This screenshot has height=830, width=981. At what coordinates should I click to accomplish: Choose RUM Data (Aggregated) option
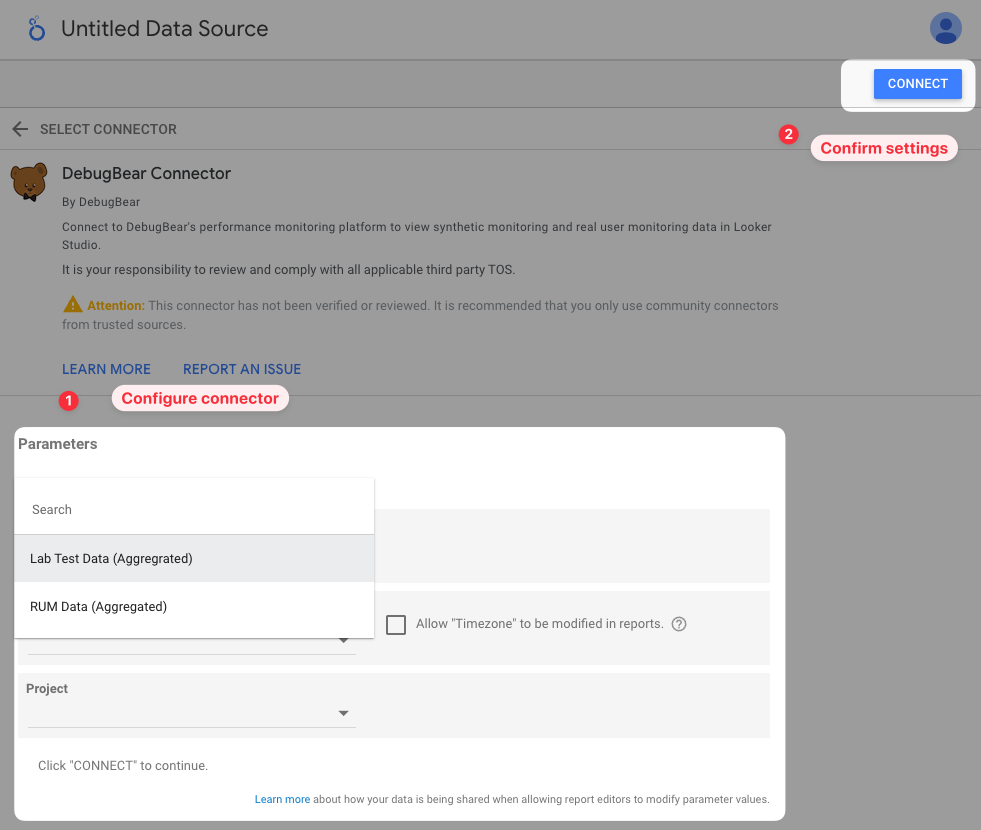[x=194, y=607]
